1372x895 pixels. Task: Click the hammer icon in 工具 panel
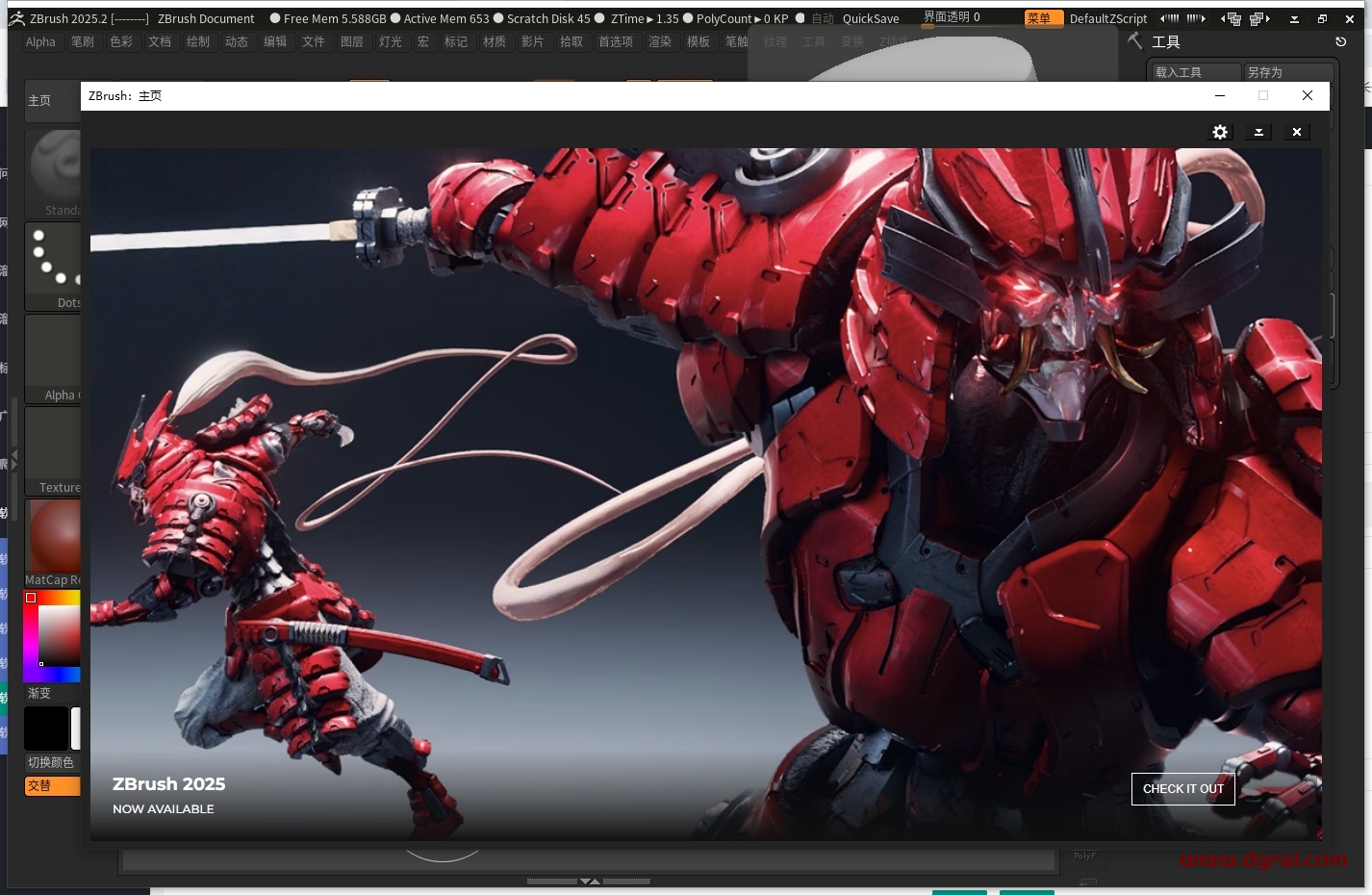[x=1135, y=40]
